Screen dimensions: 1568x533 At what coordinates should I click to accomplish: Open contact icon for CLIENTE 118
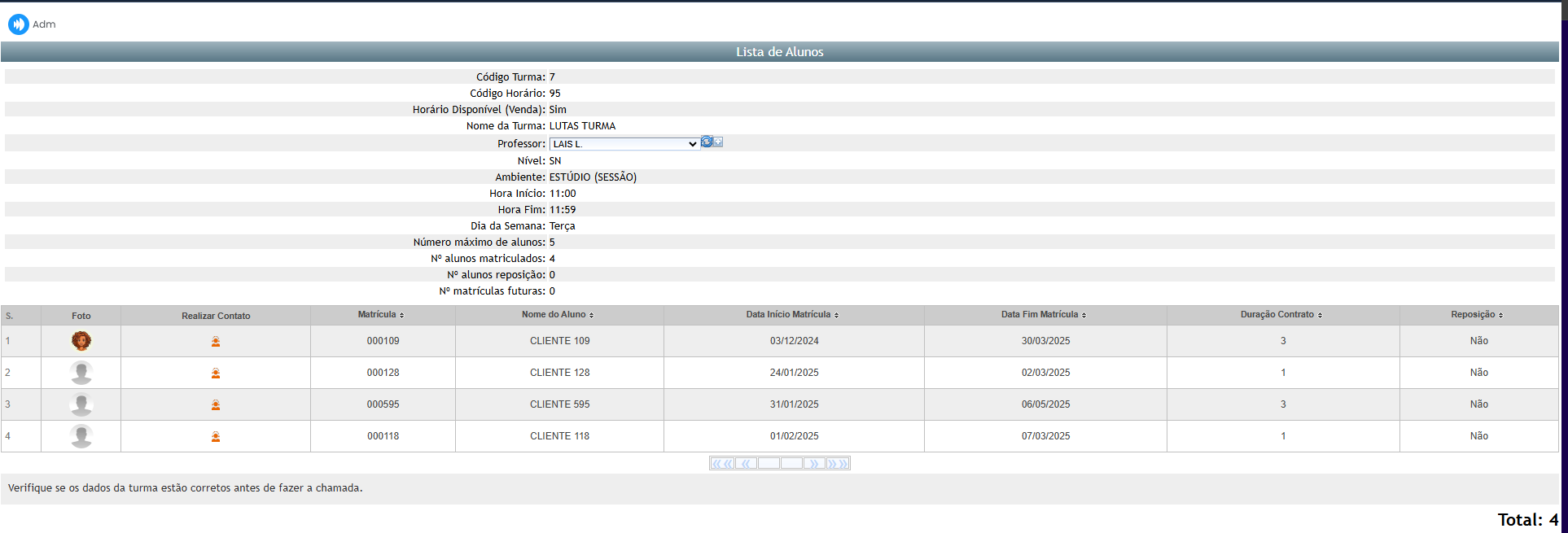(216, 437)
